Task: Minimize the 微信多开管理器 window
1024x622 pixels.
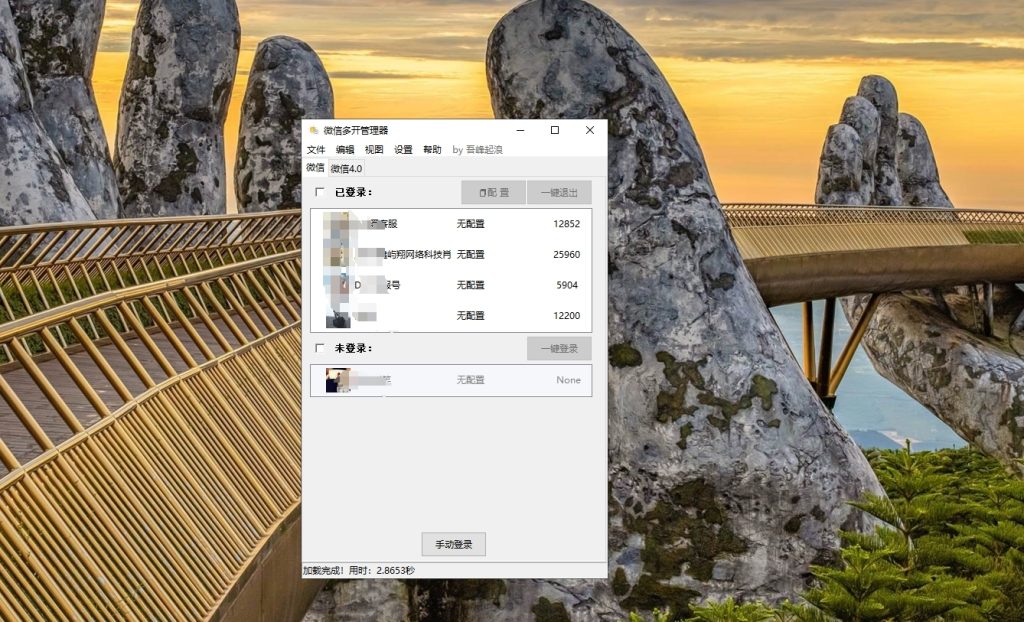Action: coord(520,131)
